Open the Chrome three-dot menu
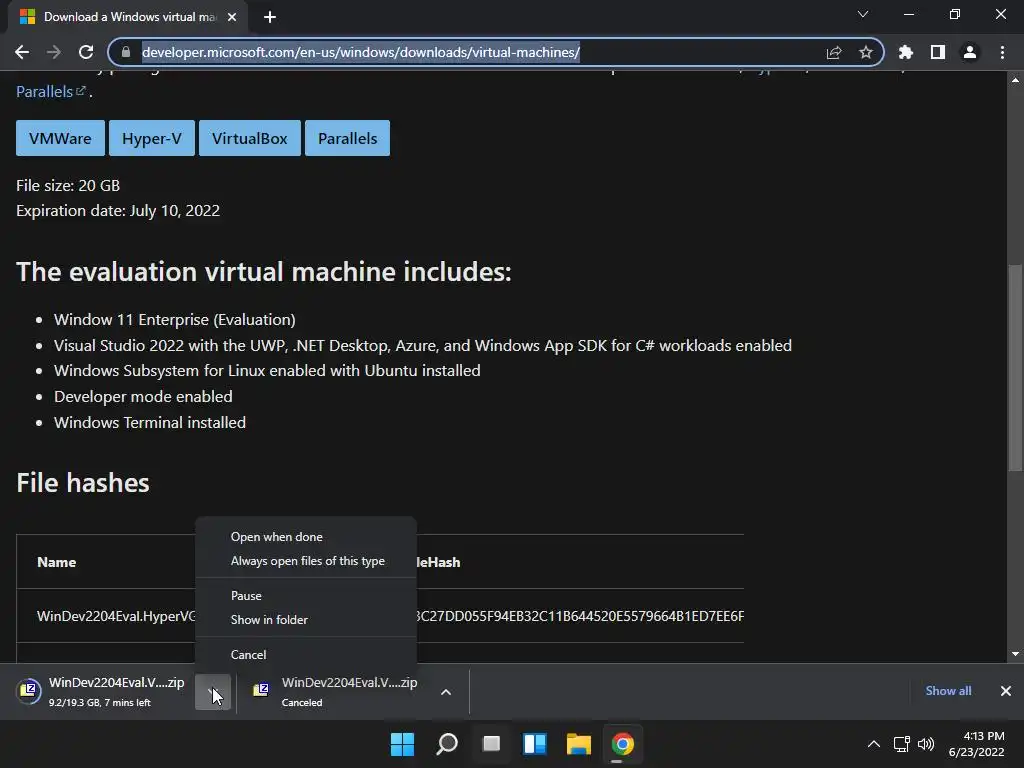Viewport: 1024px width, 768px height. coord(1002,52)
